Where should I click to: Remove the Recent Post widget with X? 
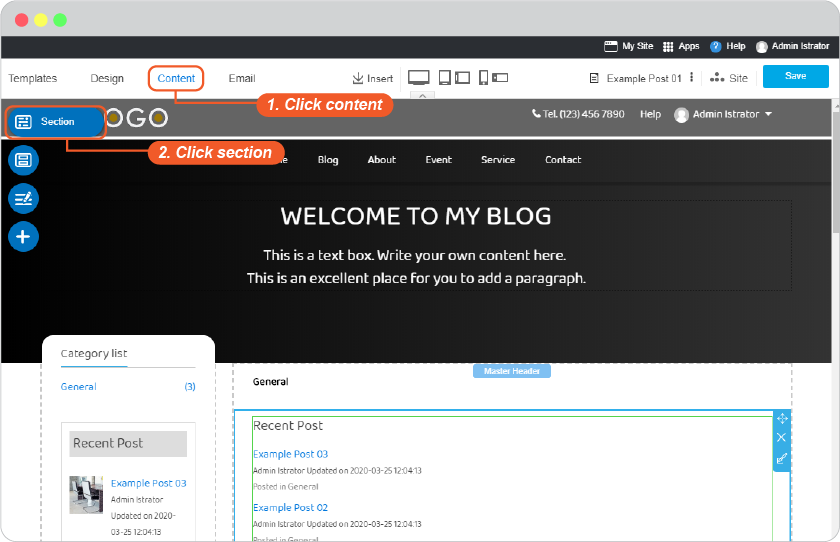tap(782, 438)
